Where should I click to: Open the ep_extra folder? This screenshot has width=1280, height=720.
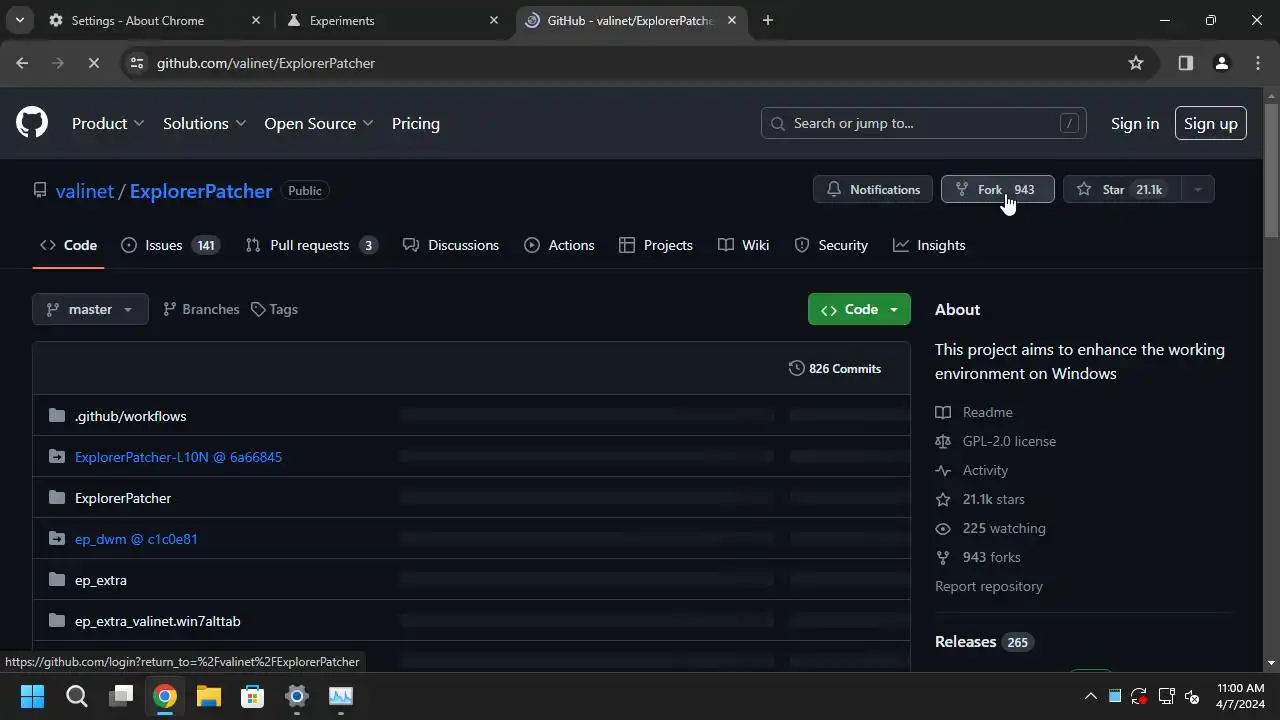[x=101, y=580]
